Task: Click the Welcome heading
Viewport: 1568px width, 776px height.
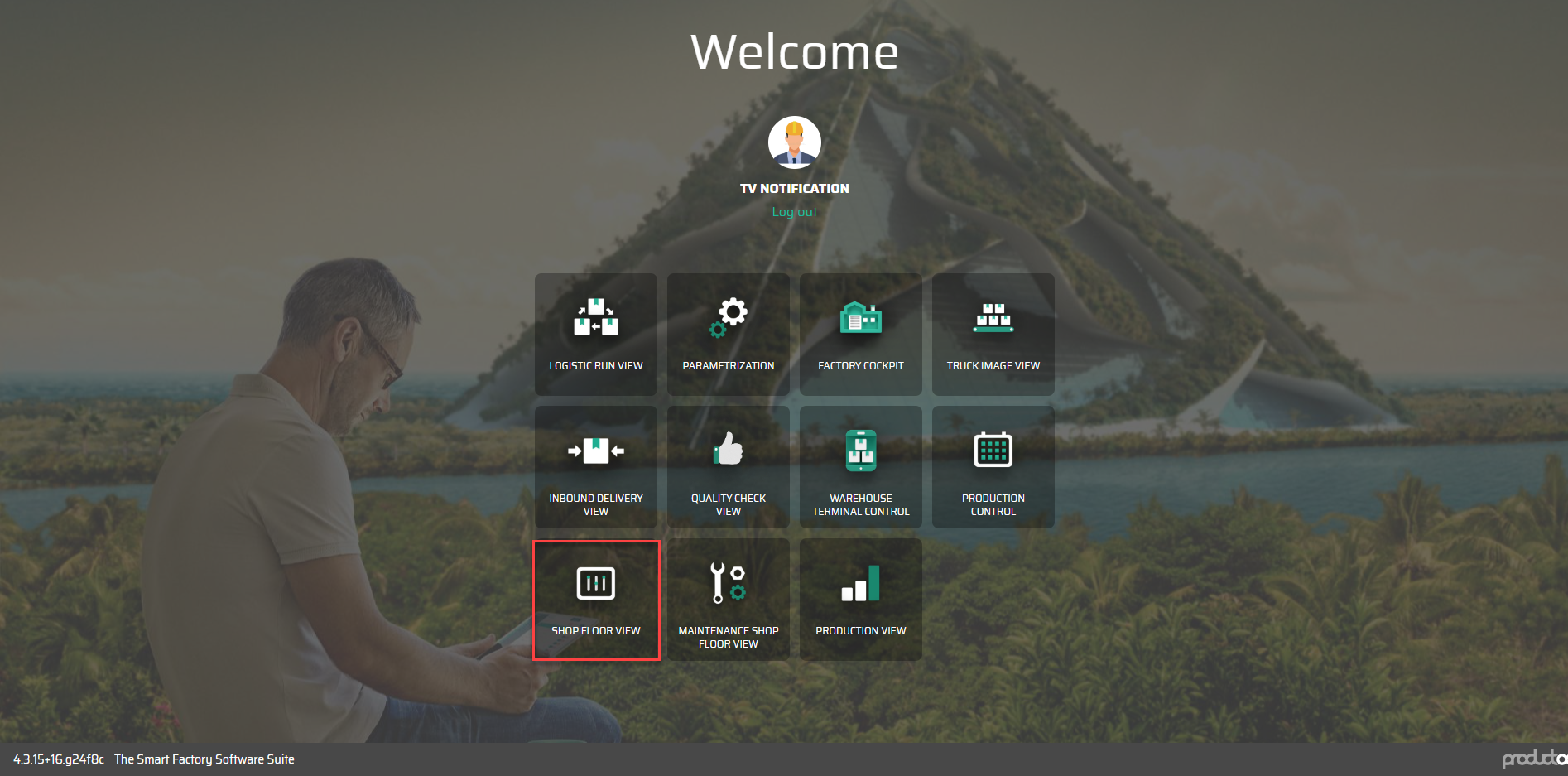Action: tap(794, 52)
